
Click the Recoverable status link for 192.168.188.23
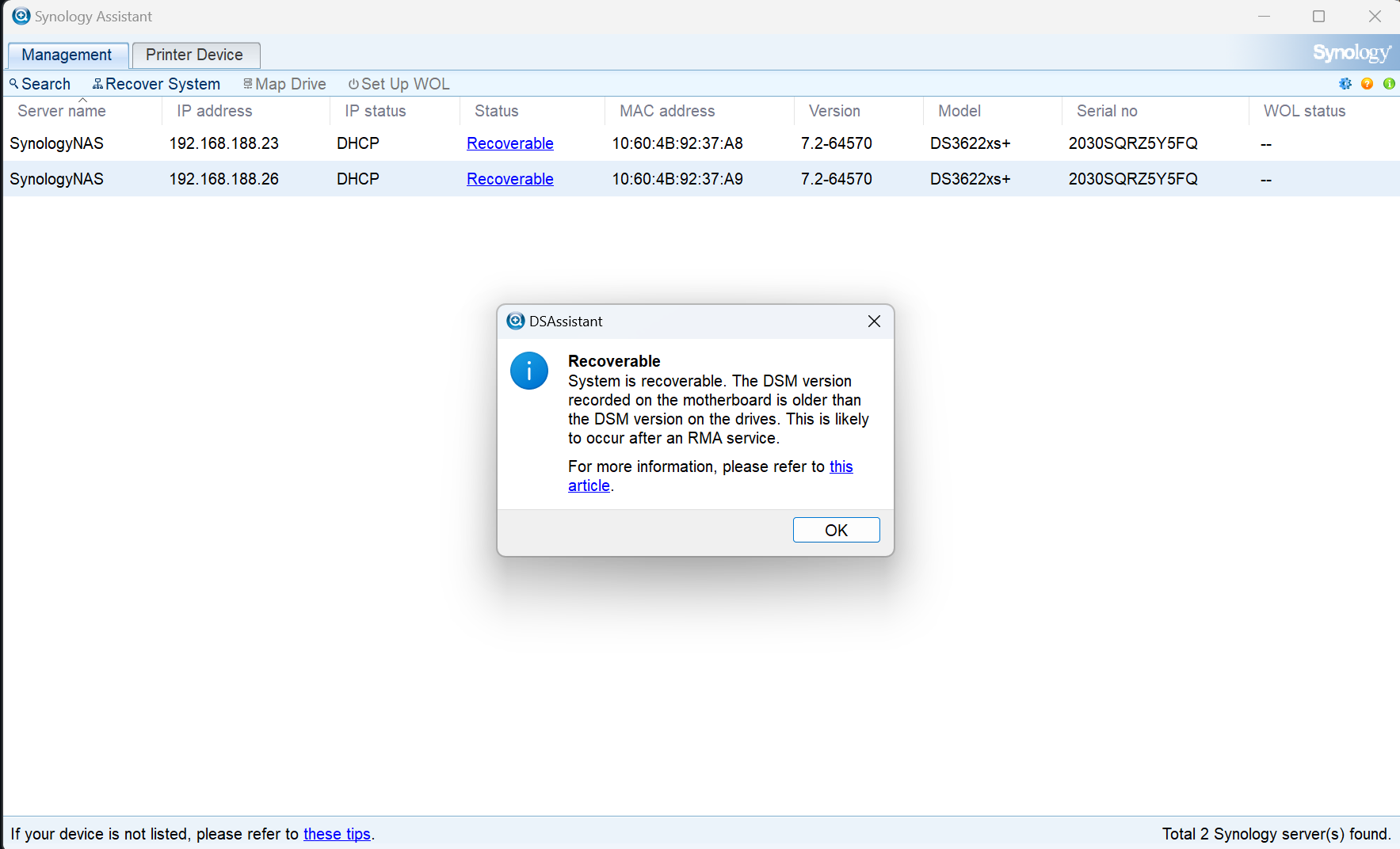pos(509,143)
